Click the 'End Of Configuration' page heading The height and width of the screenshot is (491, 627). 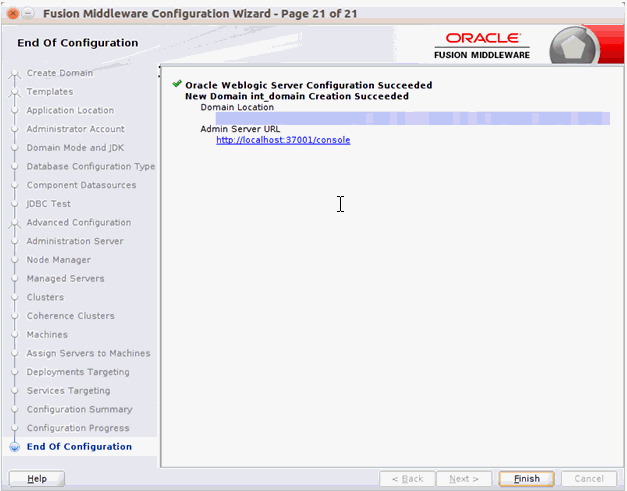[78, 42]
